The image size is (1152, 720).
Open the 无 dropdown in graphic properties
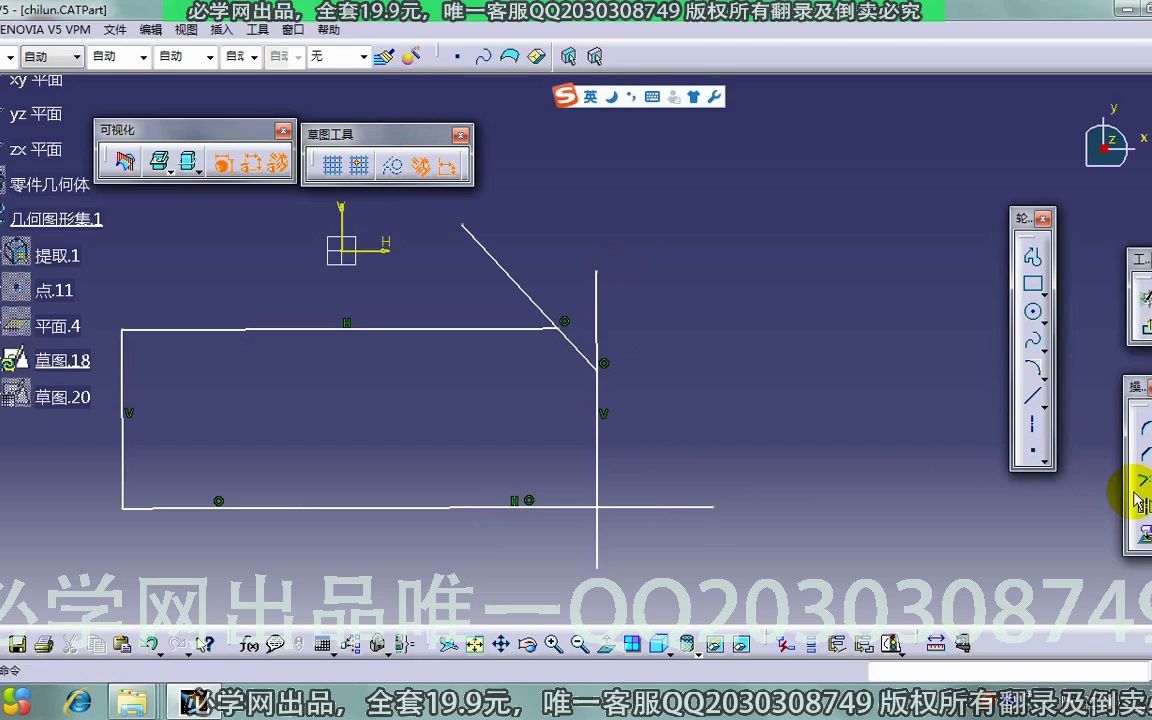tap(338, 57)
